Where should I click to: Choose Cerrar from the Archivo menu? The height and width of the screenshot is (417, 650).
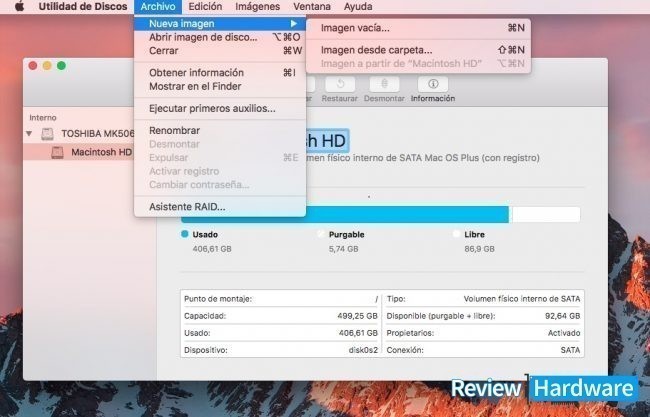coord(220,51)
